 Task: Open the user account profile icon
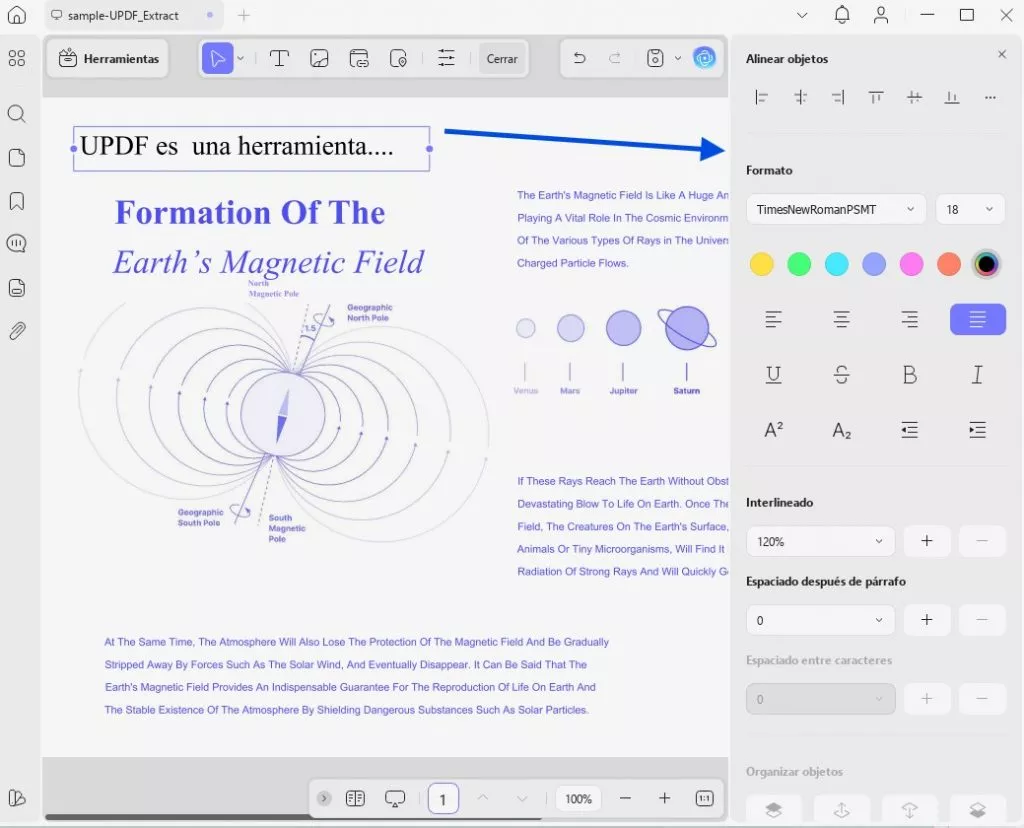click(881, 15)
